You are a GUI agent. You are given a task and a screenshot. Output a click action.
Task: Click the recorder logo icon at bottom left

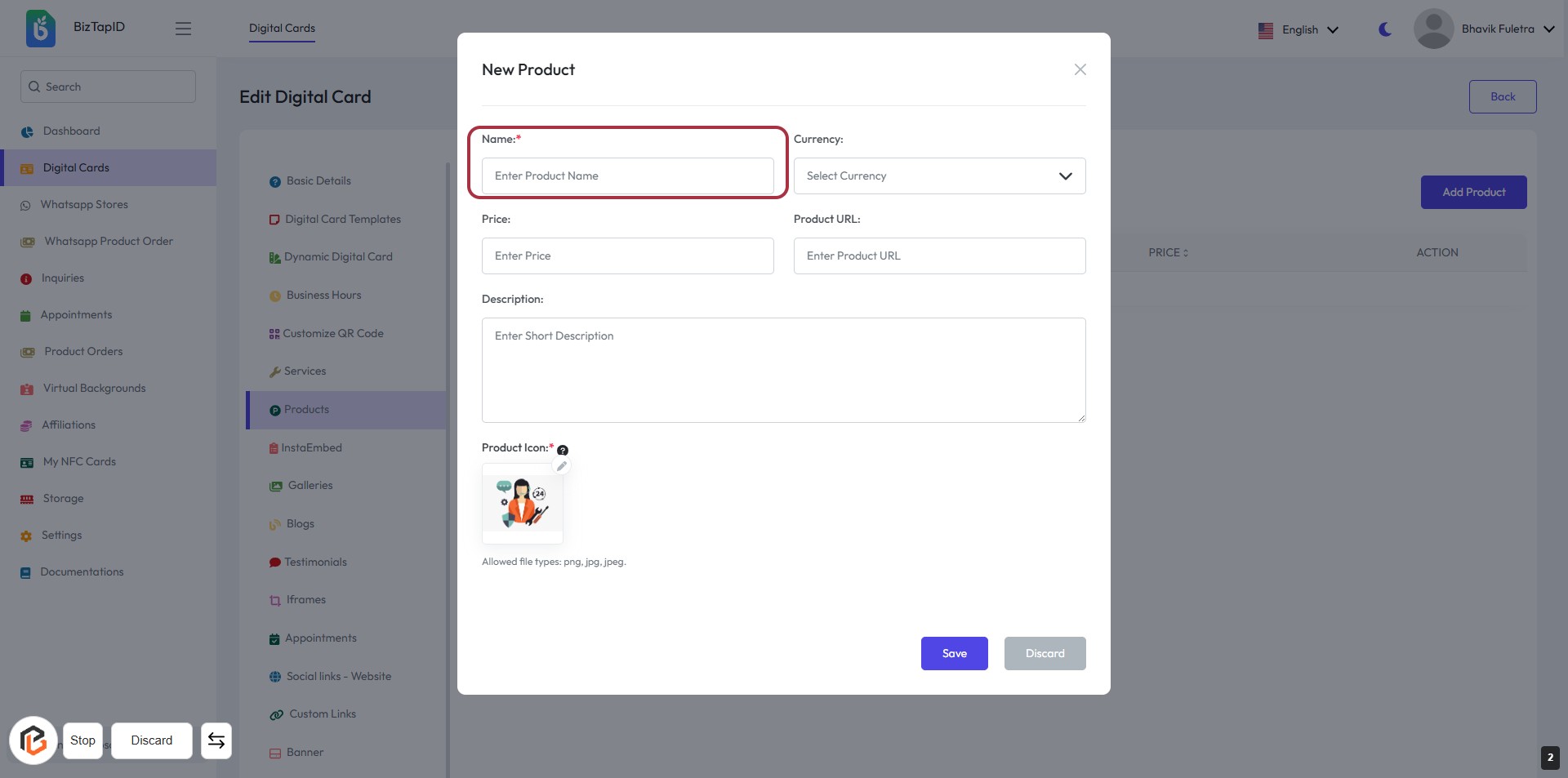pyautogui.click(x=33, y=740)
